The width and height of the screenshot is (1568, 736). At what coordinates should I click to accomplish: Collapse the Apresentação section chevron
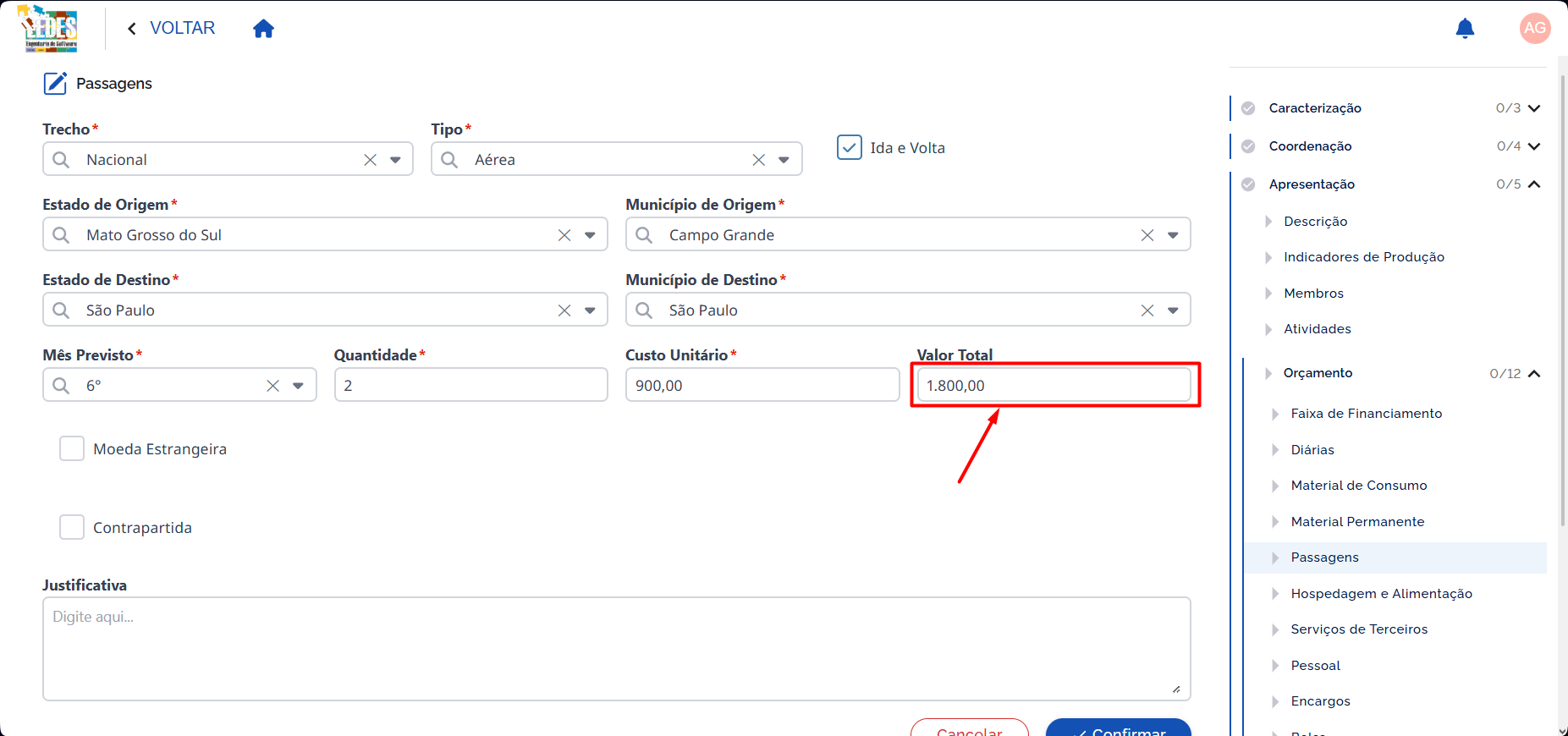point(1534,184)
